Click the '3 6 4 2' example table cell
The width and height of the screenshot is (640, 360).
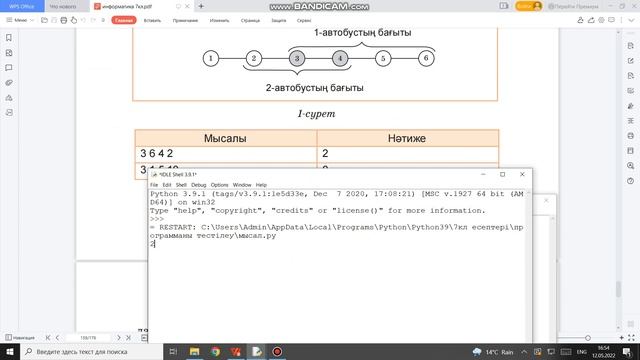click(x=226, y=154)
